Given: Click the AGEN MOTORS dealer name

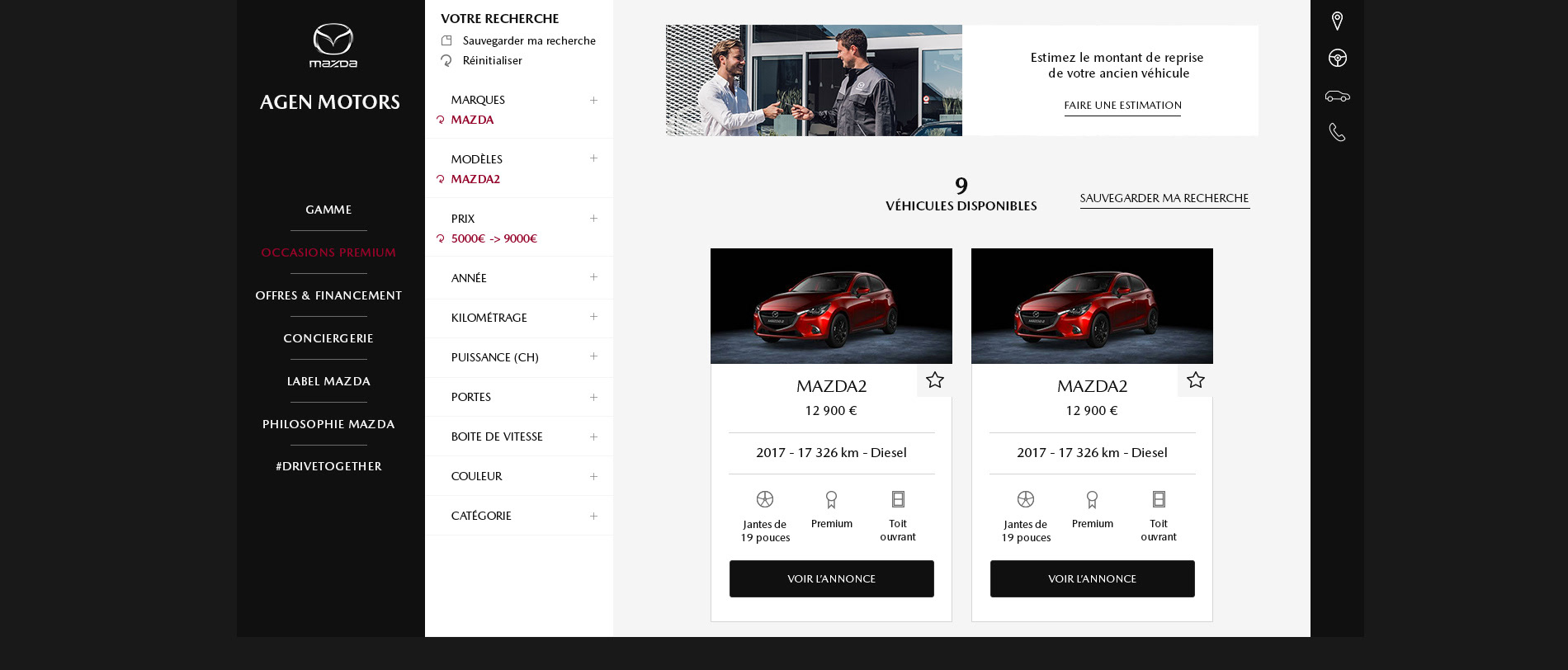Looking at the screenshot, I should tap(330, 102).
